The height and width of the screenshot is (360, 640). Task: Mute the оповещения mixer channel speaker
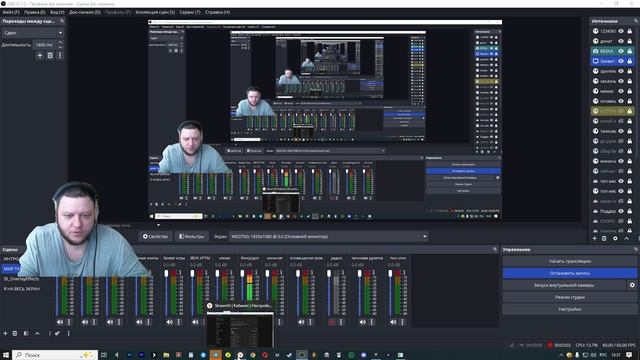click(301, 322)
